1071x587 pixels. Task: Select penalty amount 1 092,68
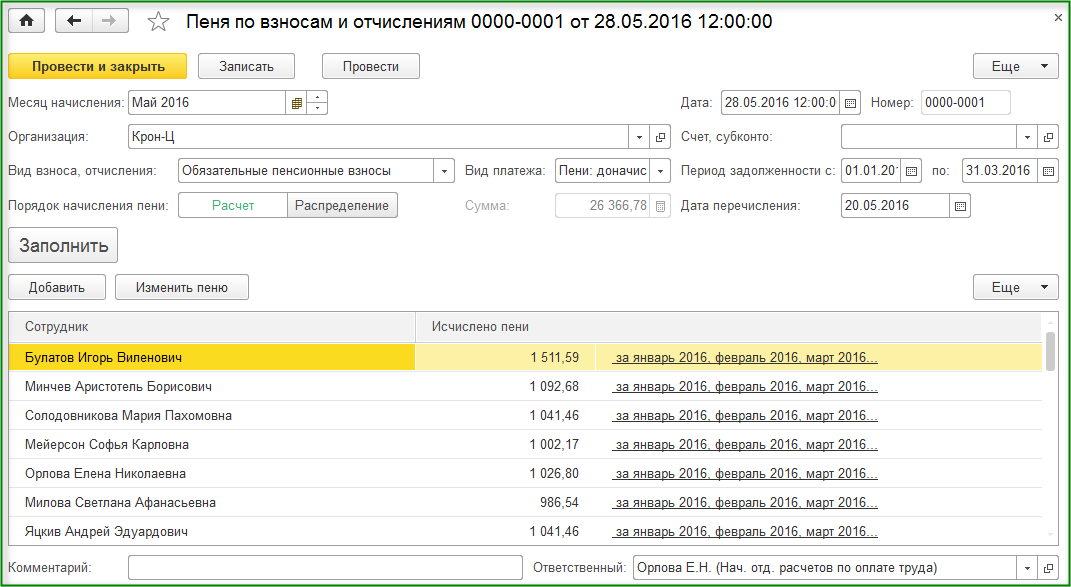pyautogui.click(x=554, y=387)
